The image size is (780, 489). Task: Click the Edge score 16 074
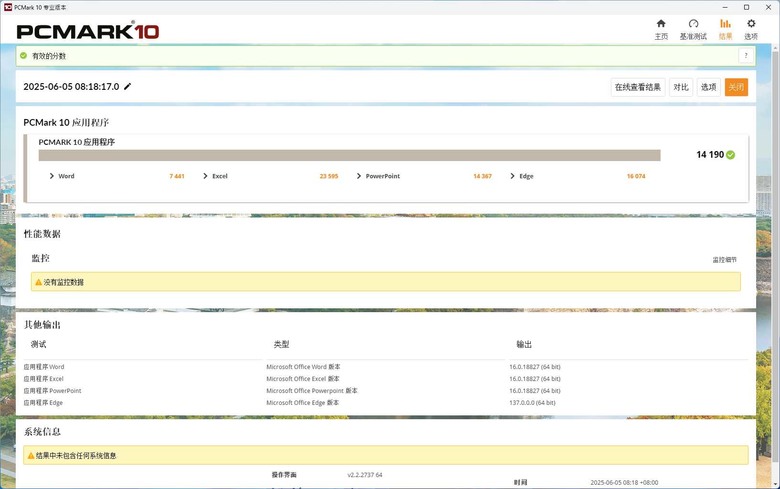[x=636, y=176]
